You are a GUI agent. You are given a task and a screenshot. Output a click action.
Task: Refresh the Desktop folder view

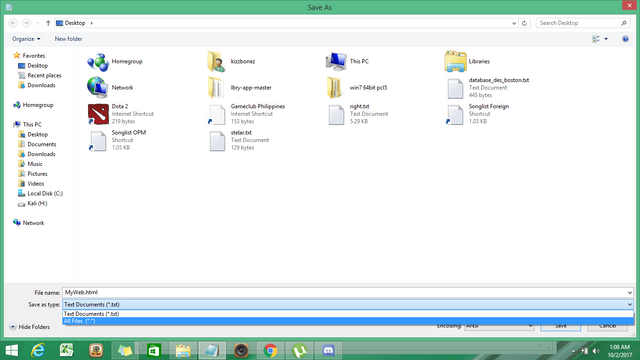click(524, 23)
